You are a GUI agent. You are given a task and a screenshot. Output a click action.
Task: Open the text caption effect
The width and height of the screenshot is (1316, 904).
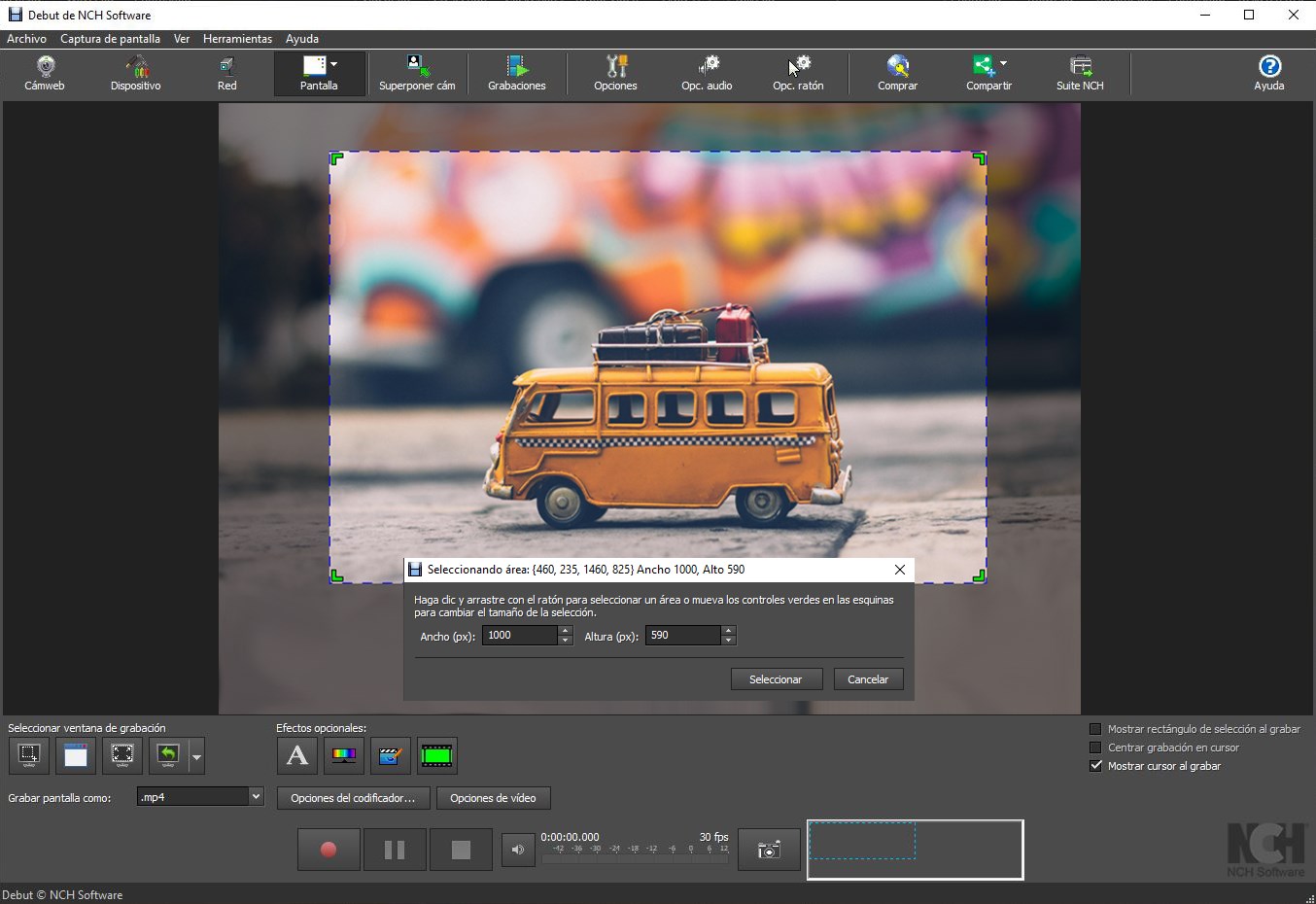(297, 755)
